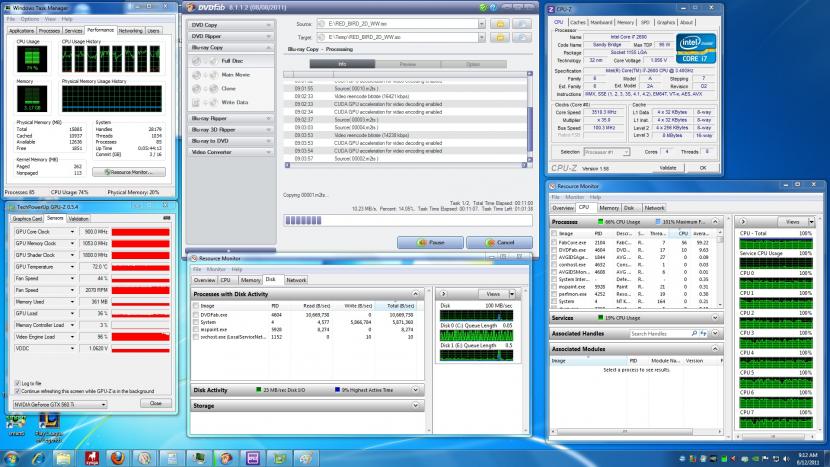
Task: Open DVDFab help via the blue question mark icon
Action: (493, 7)
